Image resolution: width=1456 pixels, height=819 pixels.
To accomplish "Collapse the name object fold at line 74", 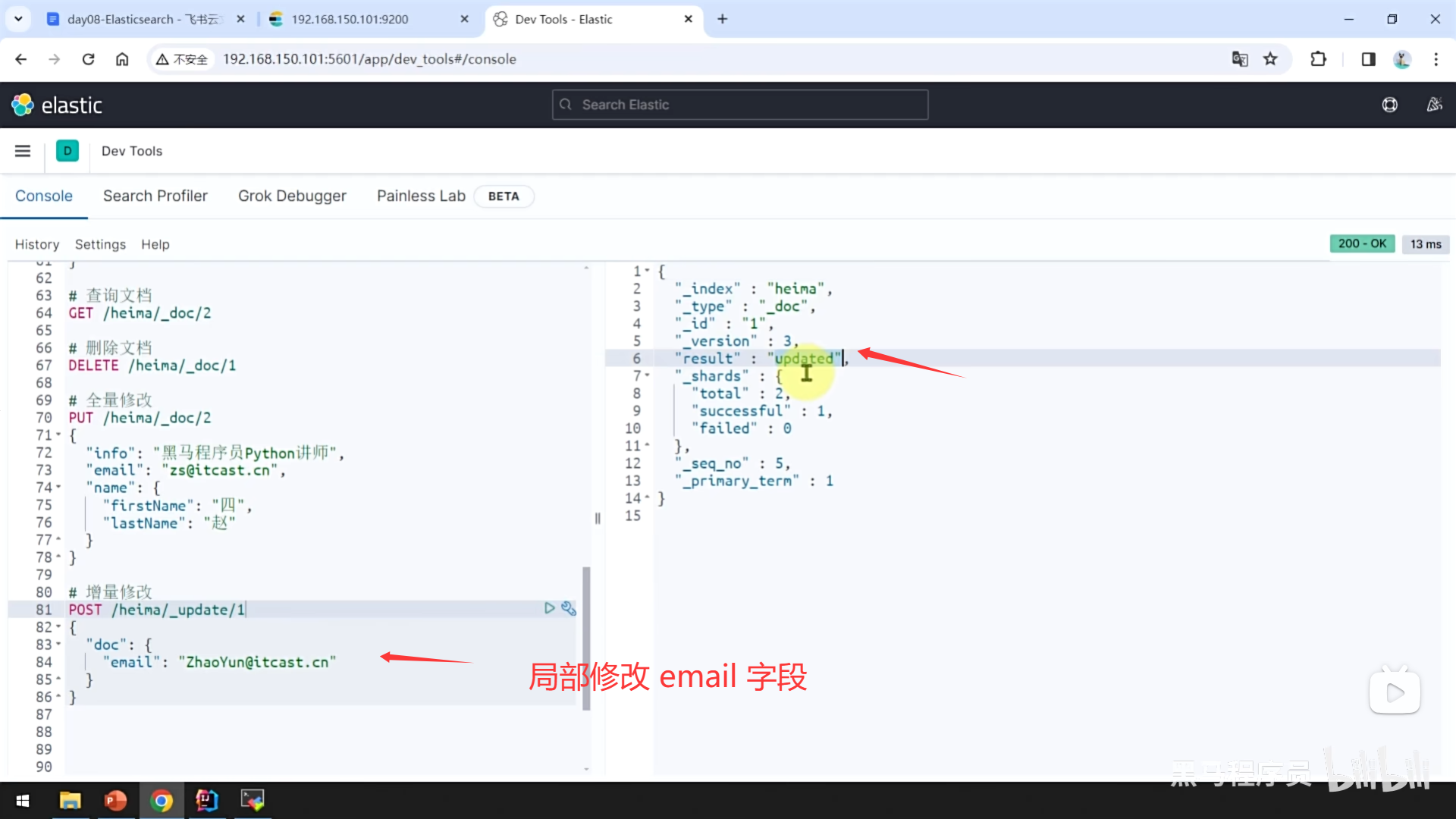I will click(x=59, y=488).
